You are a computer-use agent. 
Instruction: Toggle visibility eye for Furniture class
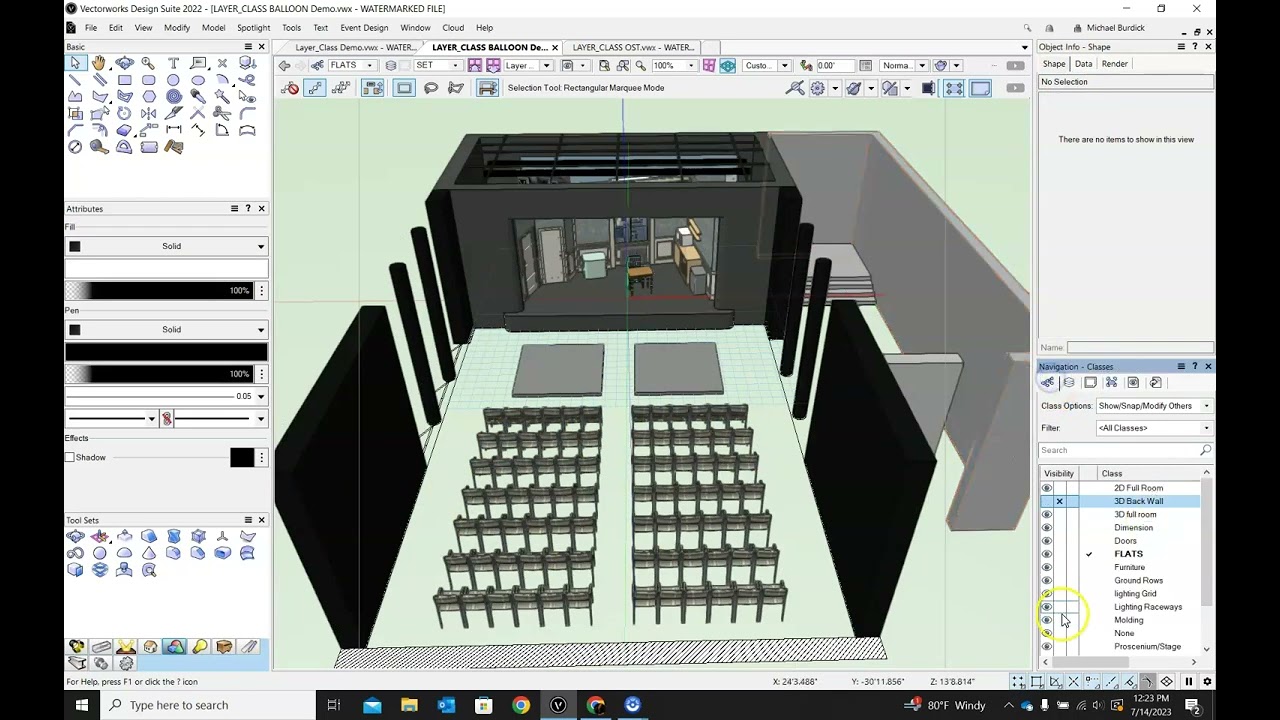[1047, 567]
